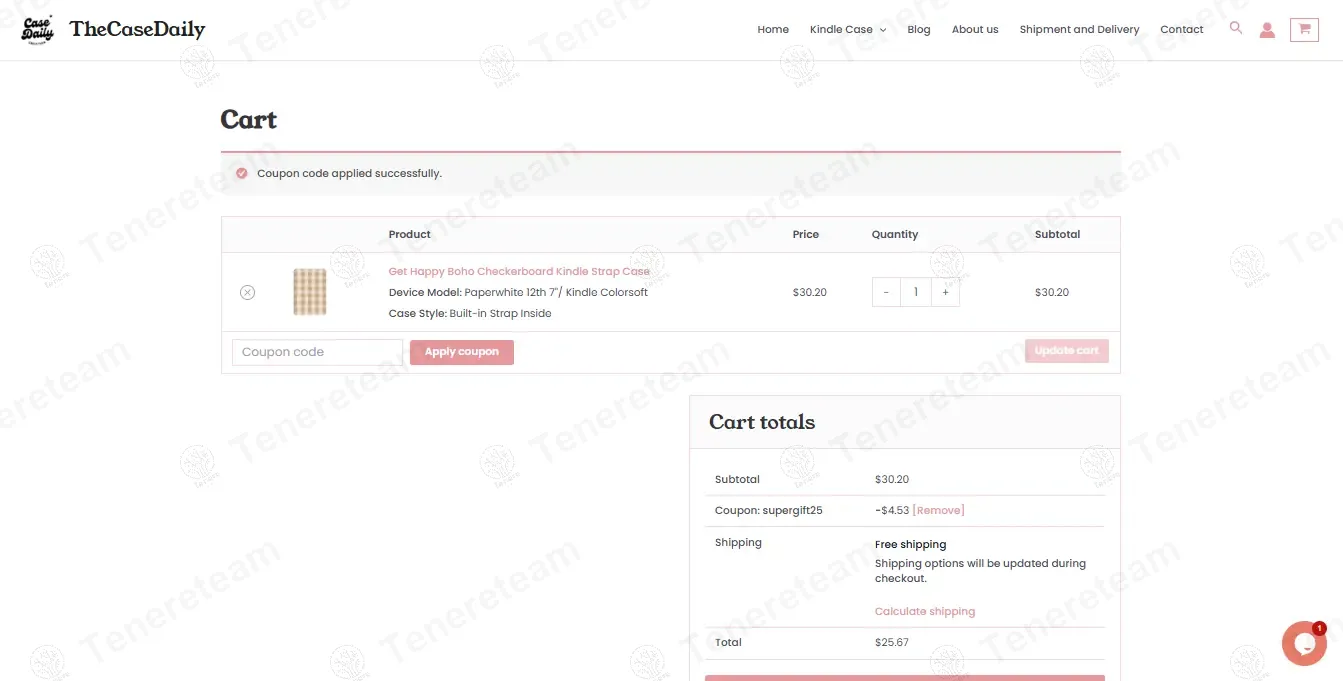Go to the Home menu item

773,30
